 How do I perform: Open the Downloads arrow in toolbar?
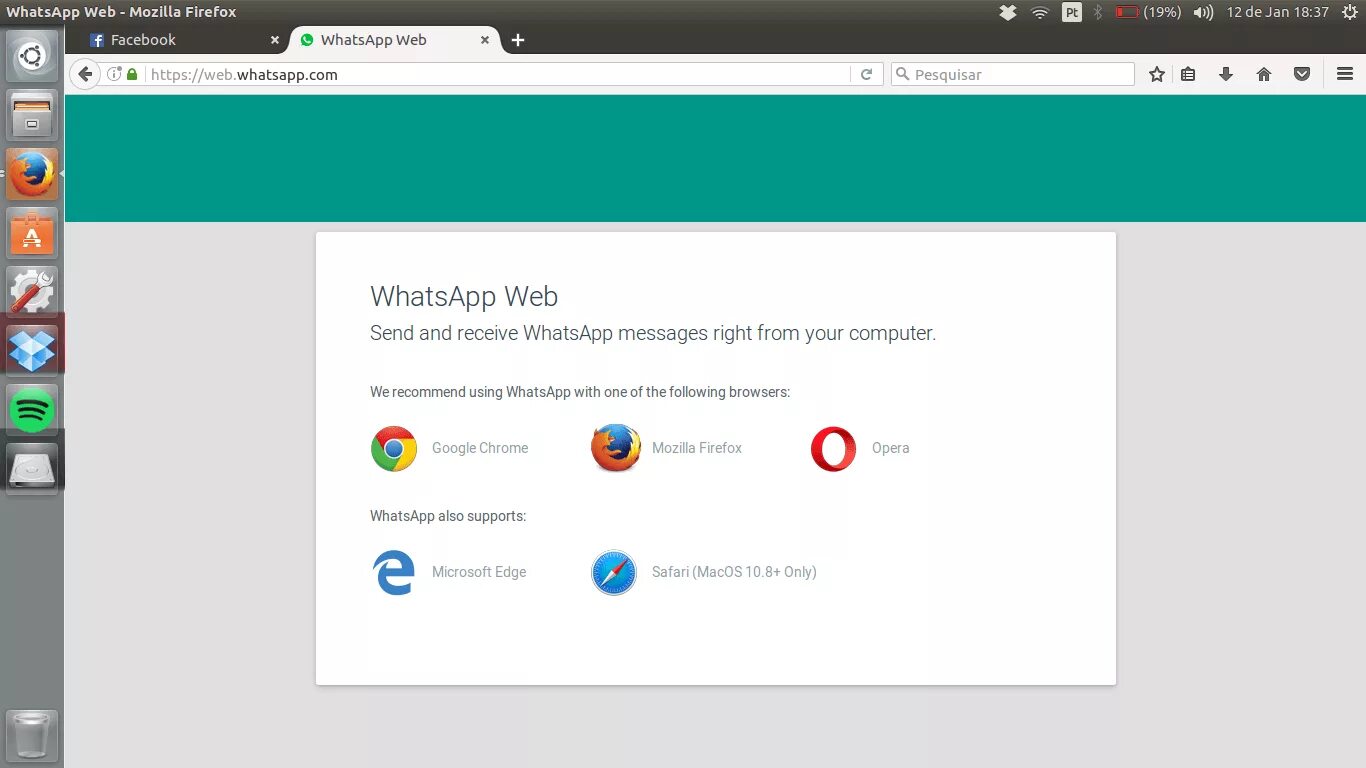[x=1226, y=74]
